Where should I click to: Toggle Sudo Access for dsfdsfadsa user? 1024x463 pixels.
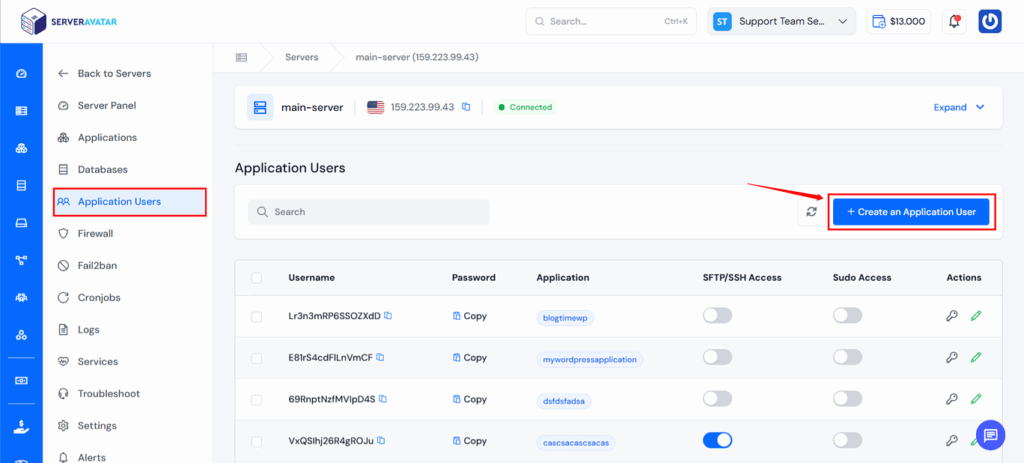coord(847,399)
